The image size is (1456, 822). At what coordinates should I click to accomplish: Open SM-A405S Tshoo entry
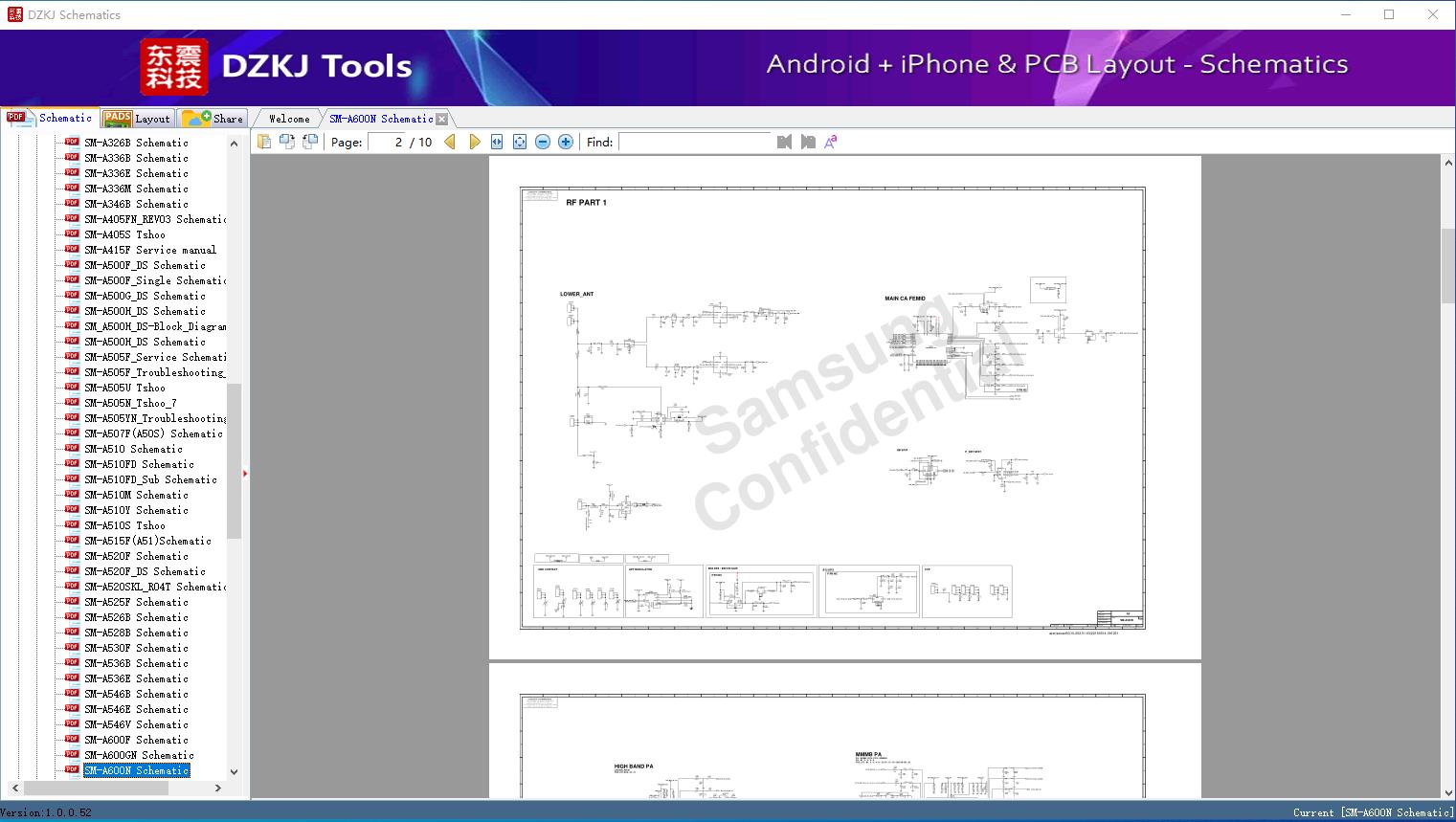pos(124,234)
